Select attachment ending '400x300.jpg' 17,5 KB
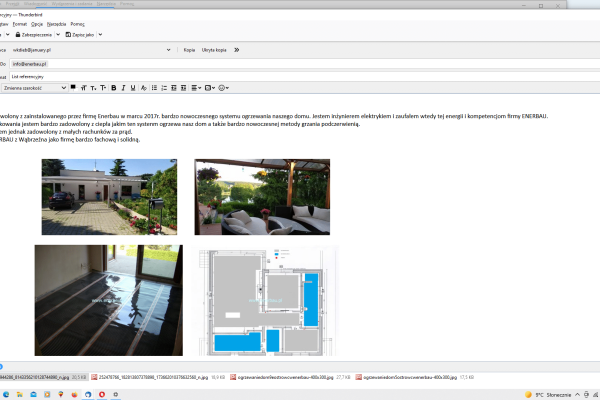 pos(414,377)
